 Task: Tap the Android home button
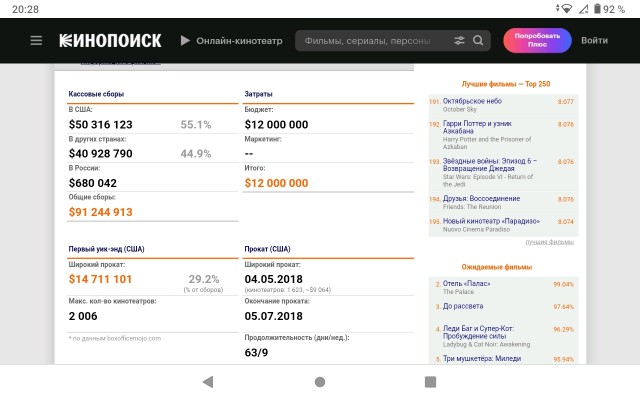point(320,382)
